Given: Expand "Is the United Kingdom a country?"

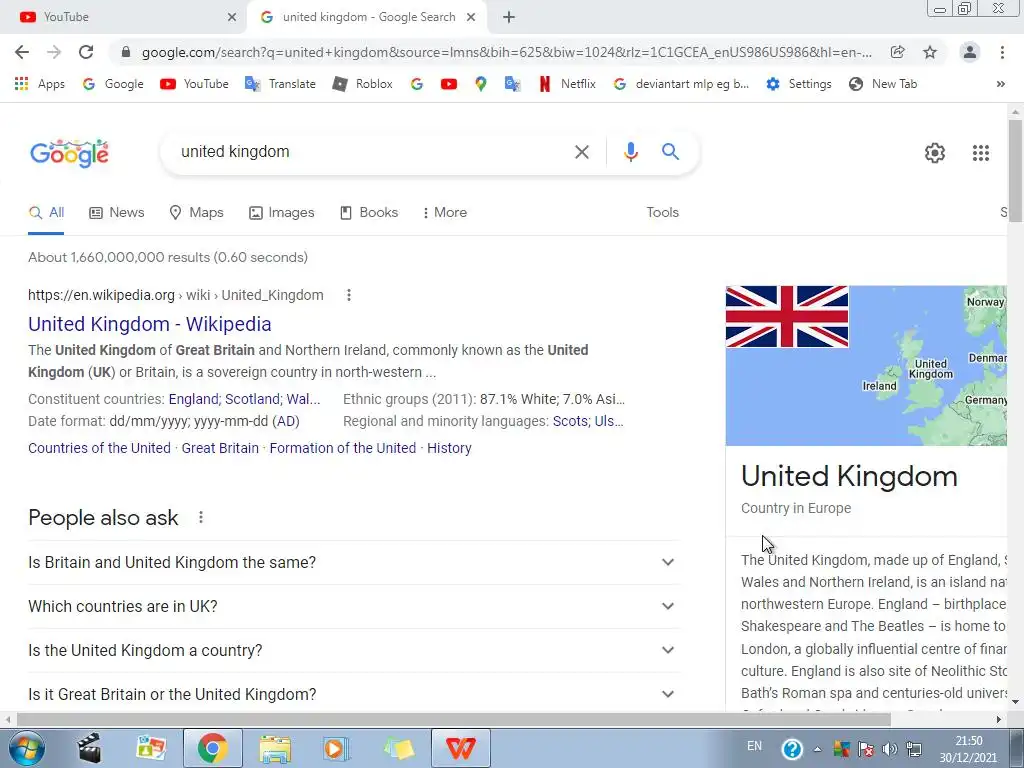Looking at the screenshot, I should click(354, 650).
